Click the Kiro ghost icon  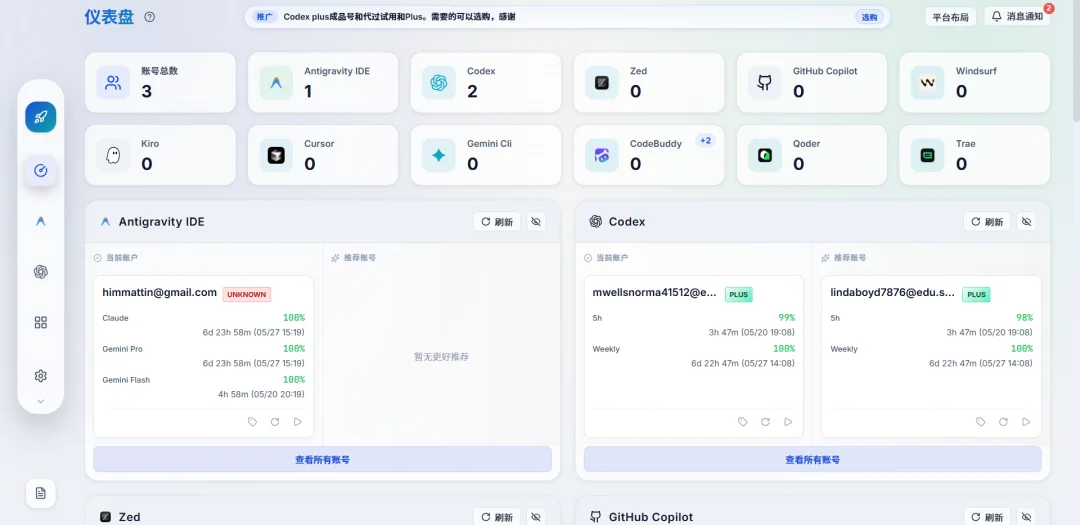point(113,156)
